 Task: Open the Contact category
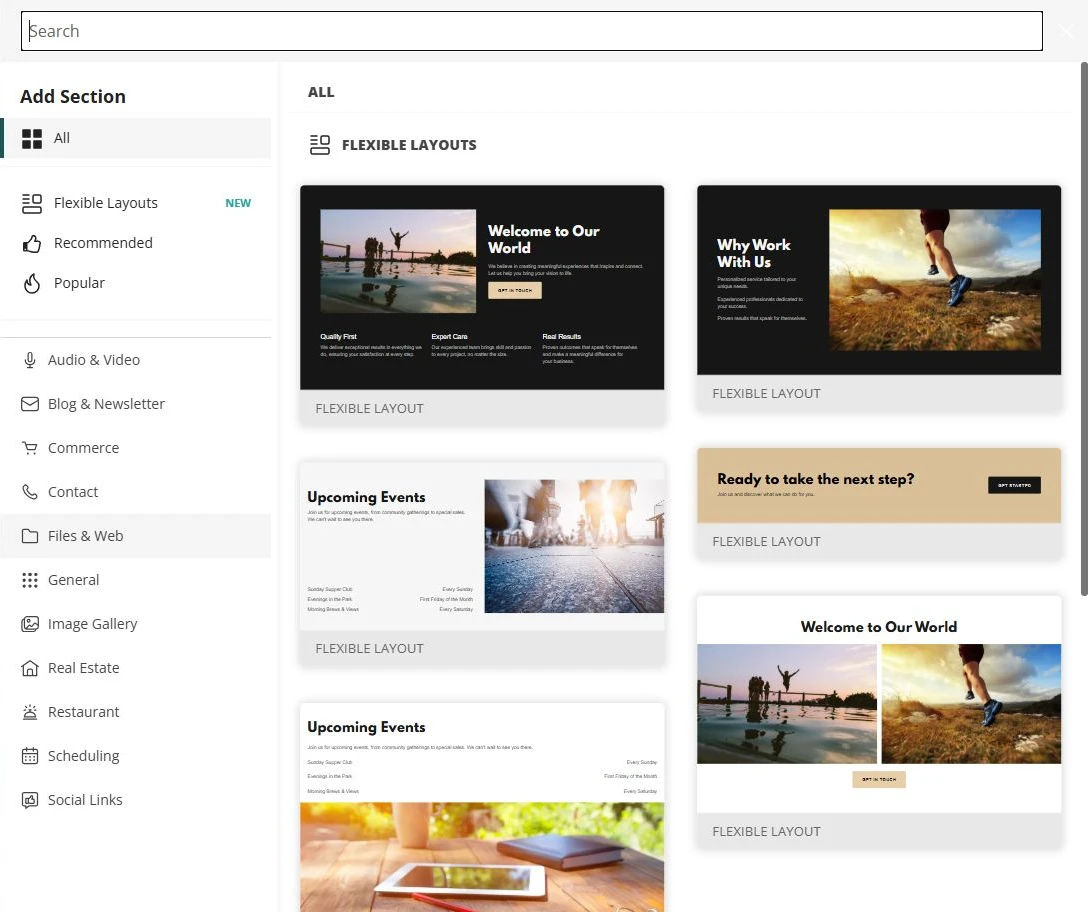coord(136,492)
